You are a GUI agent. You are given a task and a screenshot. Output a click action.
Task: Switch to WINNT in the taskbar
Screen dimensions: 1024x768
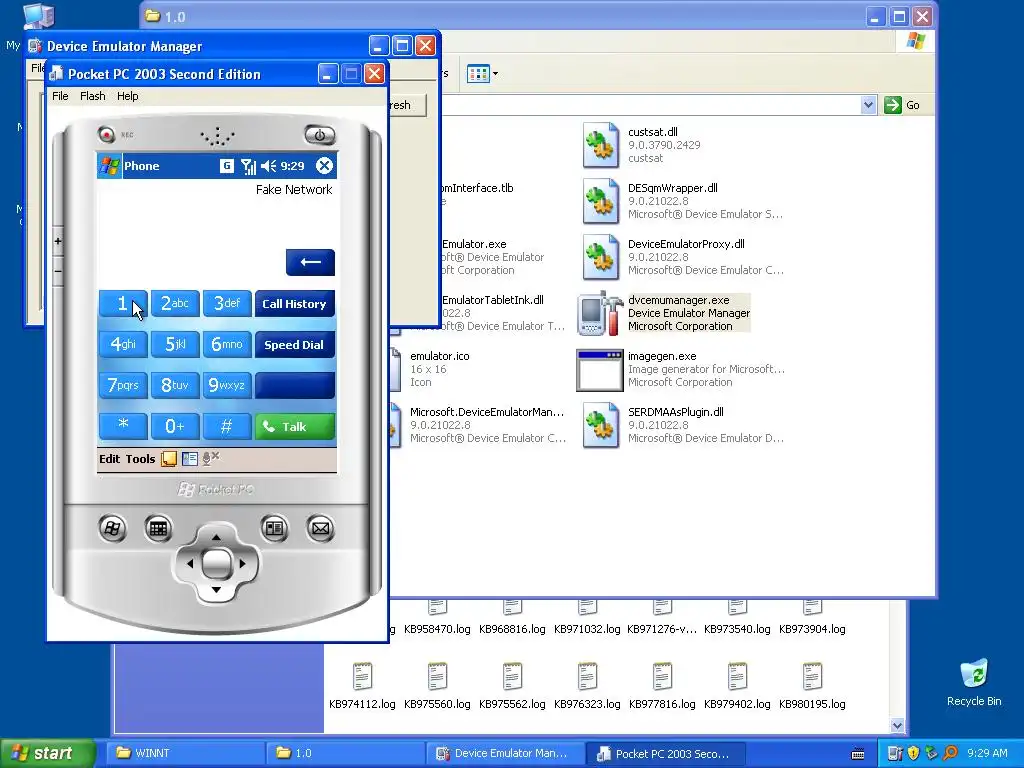(185, 753)
